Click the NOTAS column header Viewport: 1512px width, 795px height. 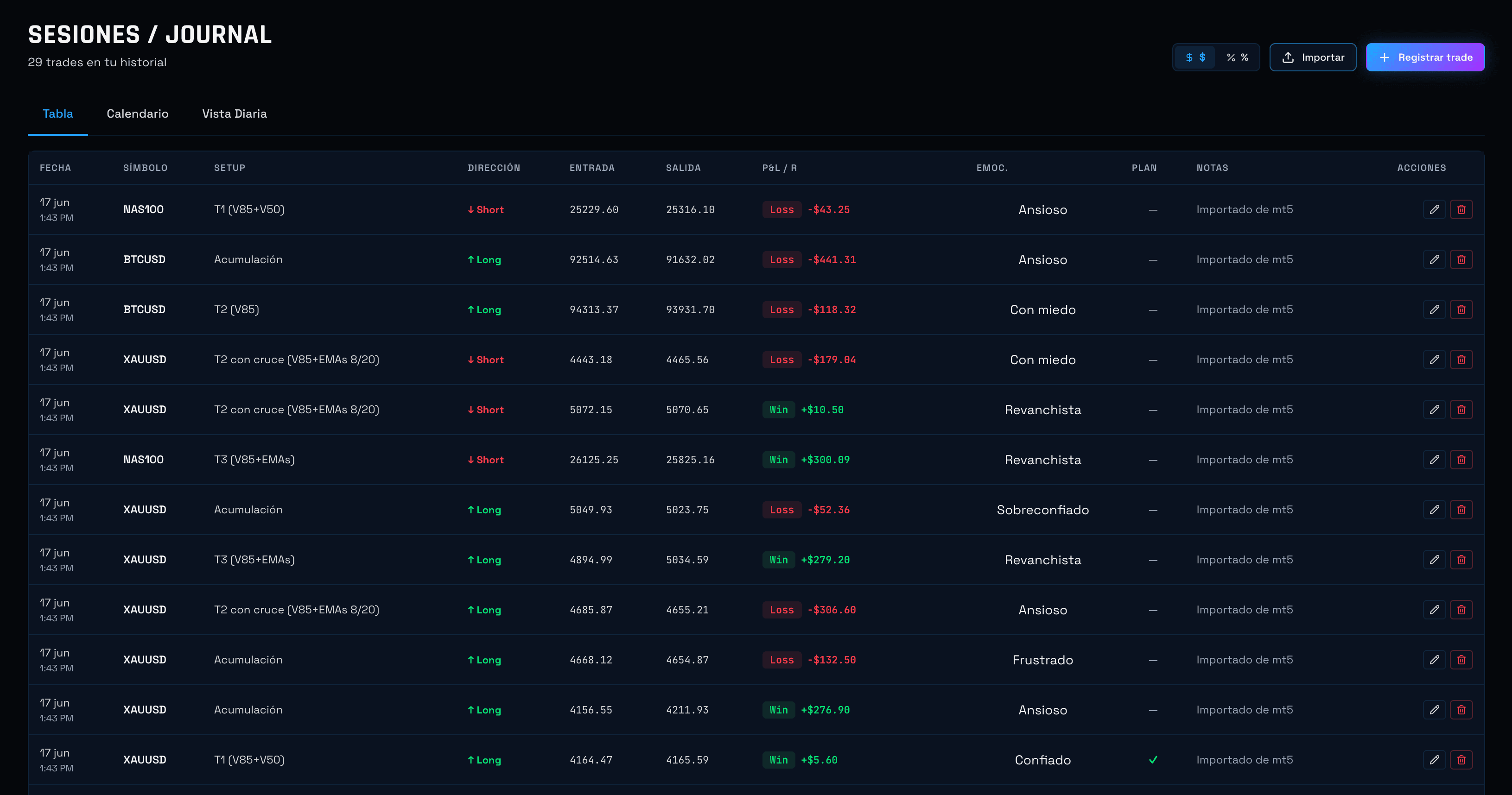click(1212, 168)
